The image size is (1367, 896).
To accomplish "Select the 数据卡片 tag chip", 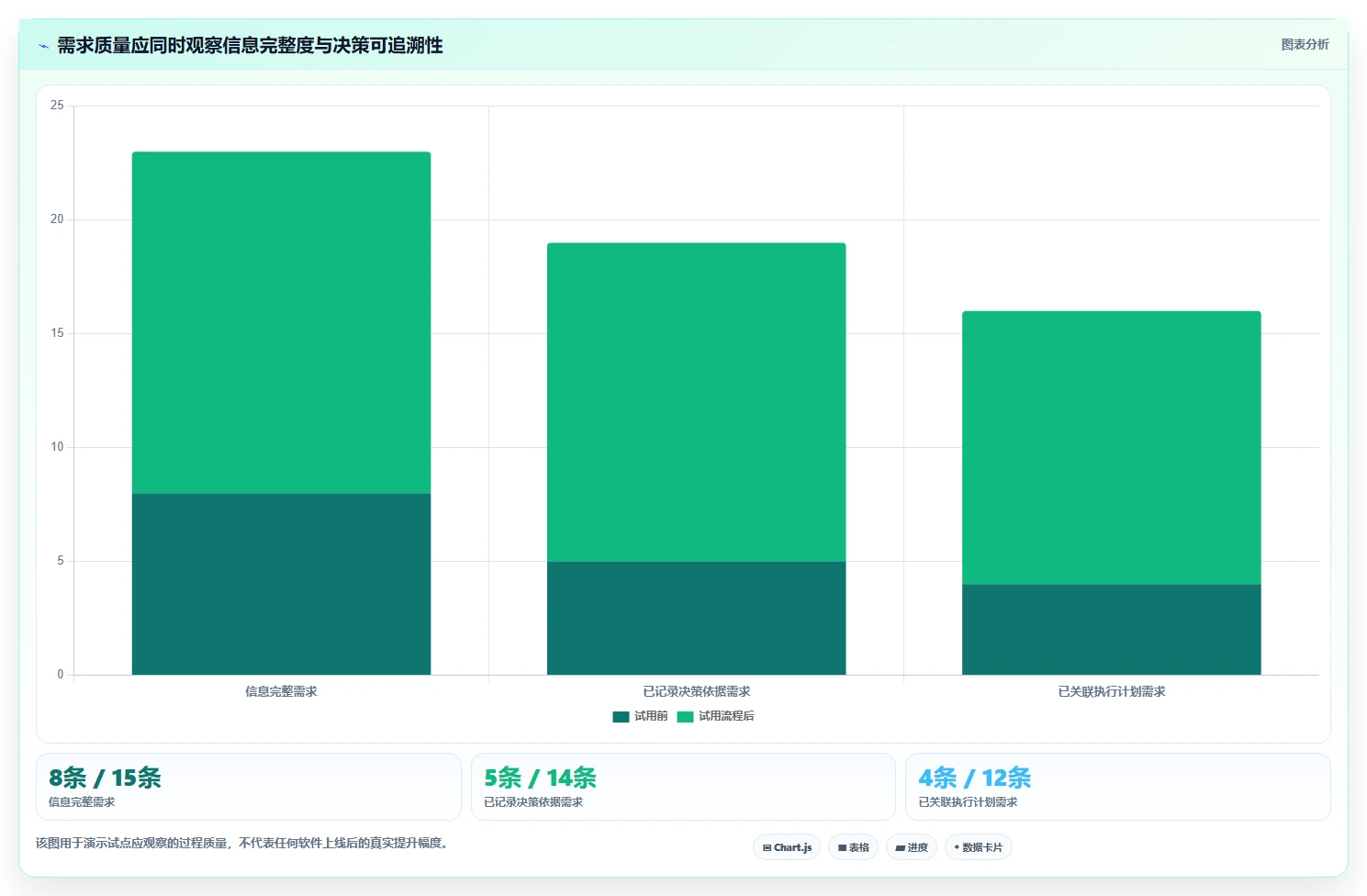I will (979, 847).
